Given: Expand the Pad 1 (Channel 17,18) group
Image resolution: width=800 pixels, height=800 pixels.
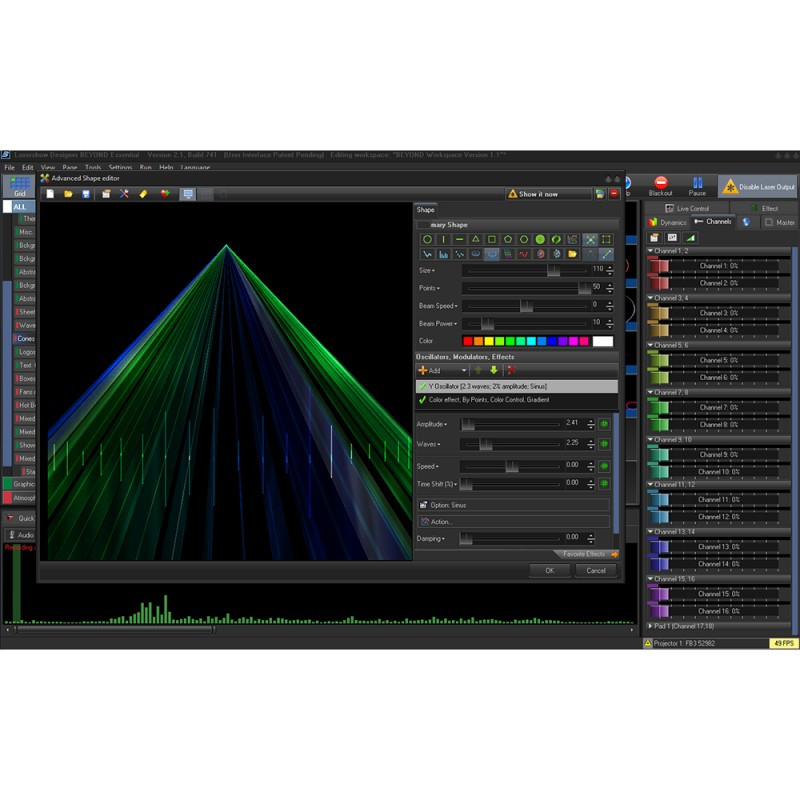Looking at the screenshot, I should (x=651, y=626).
